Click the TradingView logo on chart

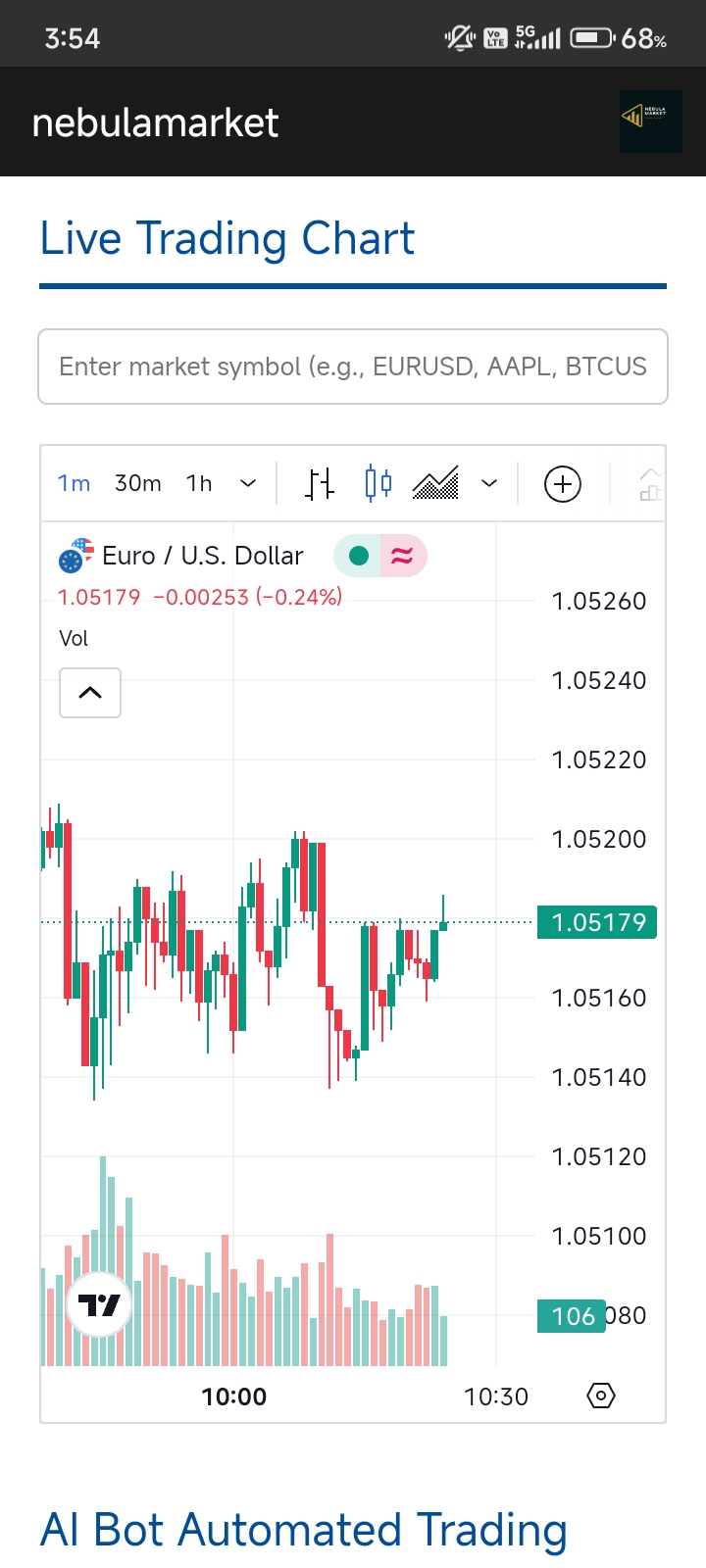pos(99,1304)
